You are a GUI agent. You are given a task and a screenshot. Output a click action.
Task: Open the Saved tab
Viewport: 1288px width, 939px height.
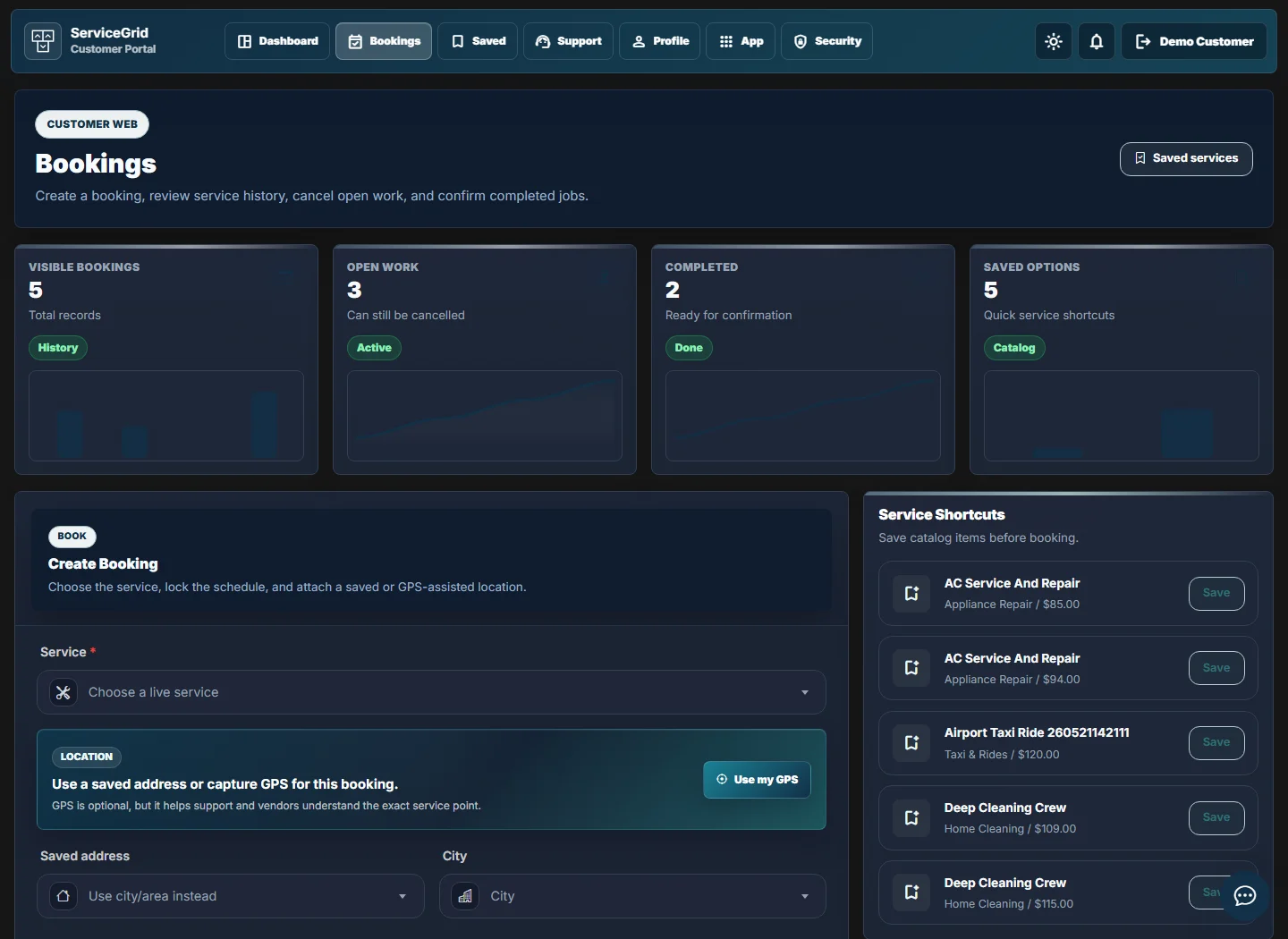pyautogui.click(x=478, y=41)
